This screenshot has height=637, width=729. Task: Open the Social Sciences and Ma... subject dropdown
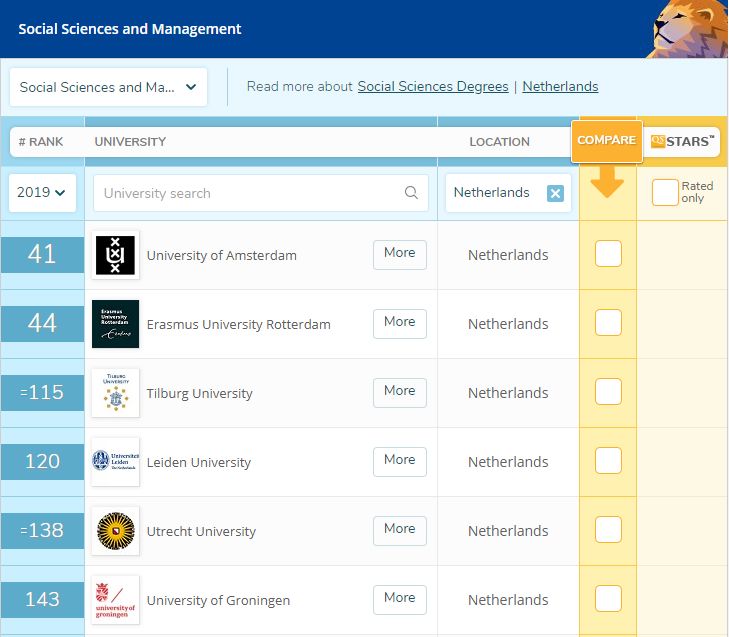[x=108, y=87]
